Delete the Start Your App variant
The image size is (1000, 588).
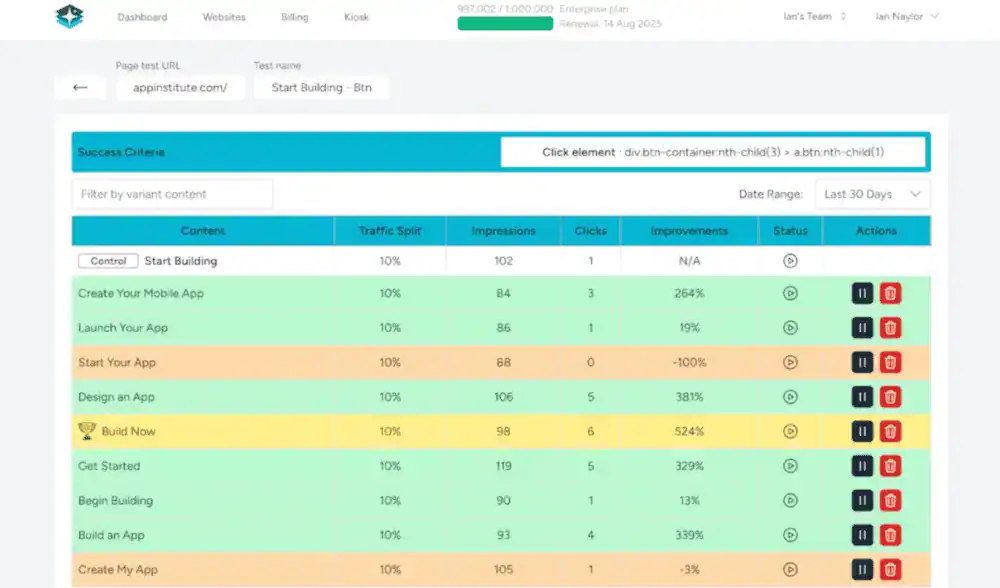coord(890,363)
